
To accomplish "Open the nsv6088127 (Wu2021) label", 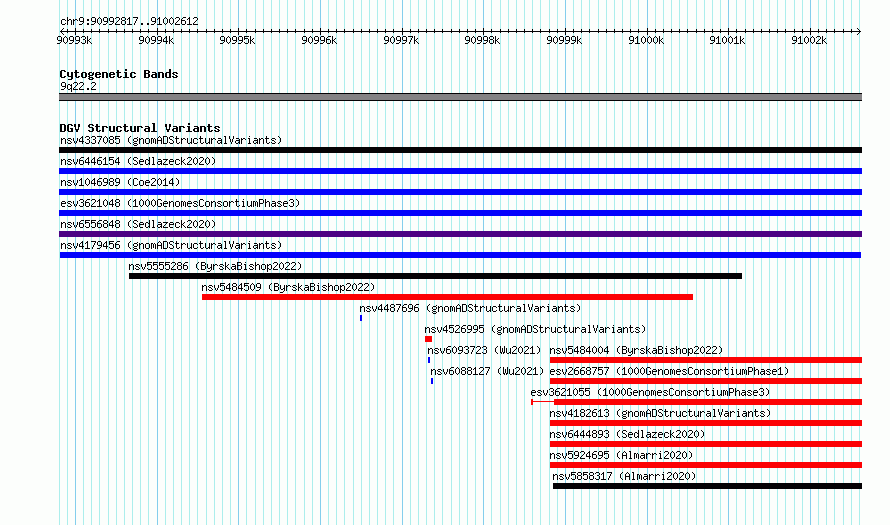I will click(x=487, y=371).
